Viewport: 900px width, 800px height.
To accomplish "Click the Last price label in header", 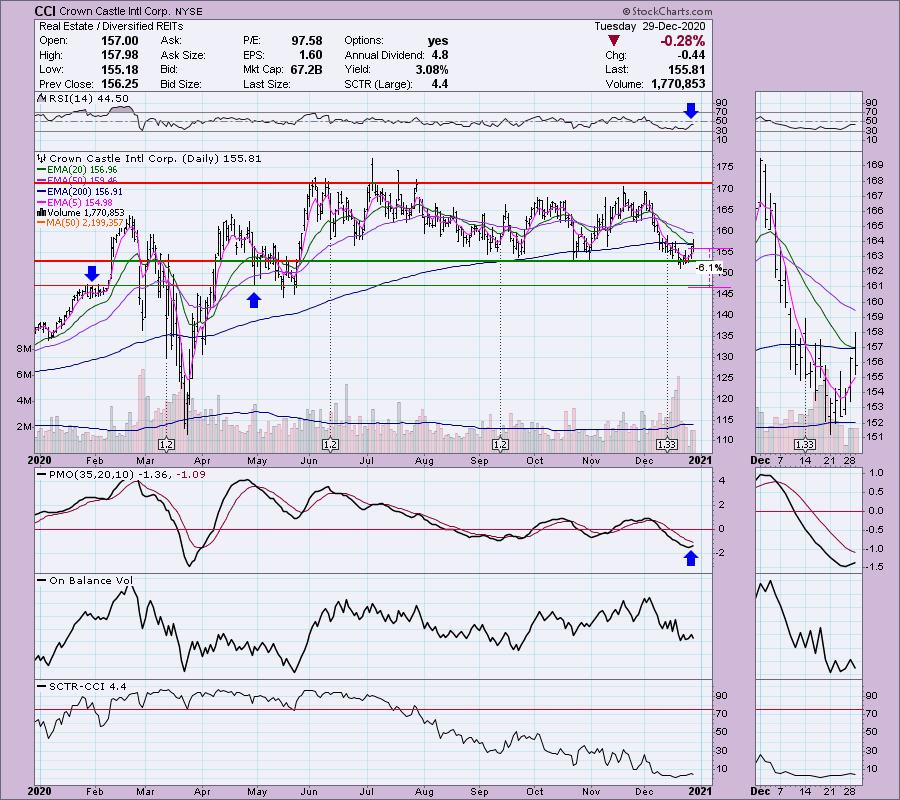I will (x=616, y=69).
